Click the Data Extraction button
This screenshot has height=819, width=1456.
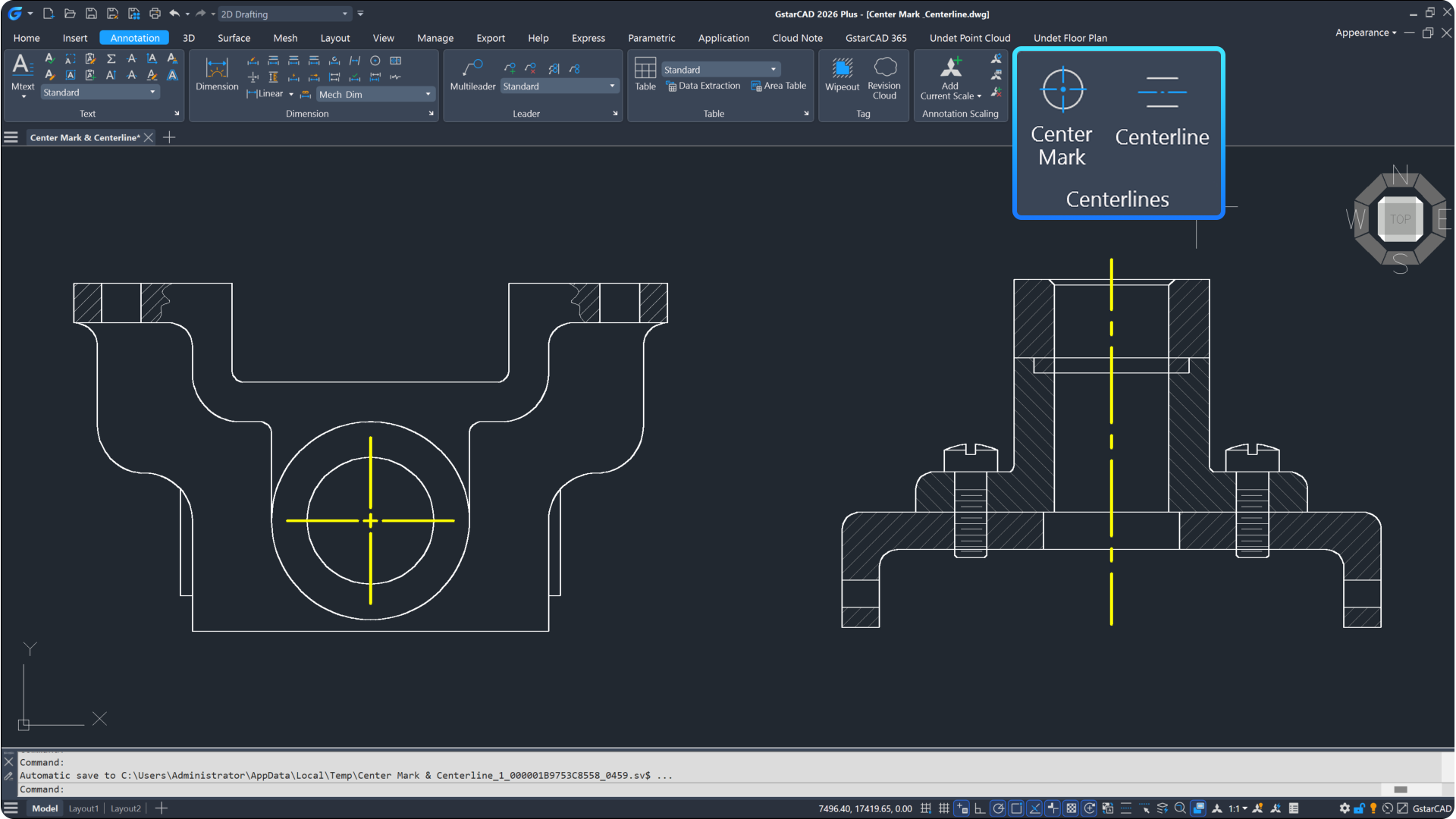[x=702, y=86]
